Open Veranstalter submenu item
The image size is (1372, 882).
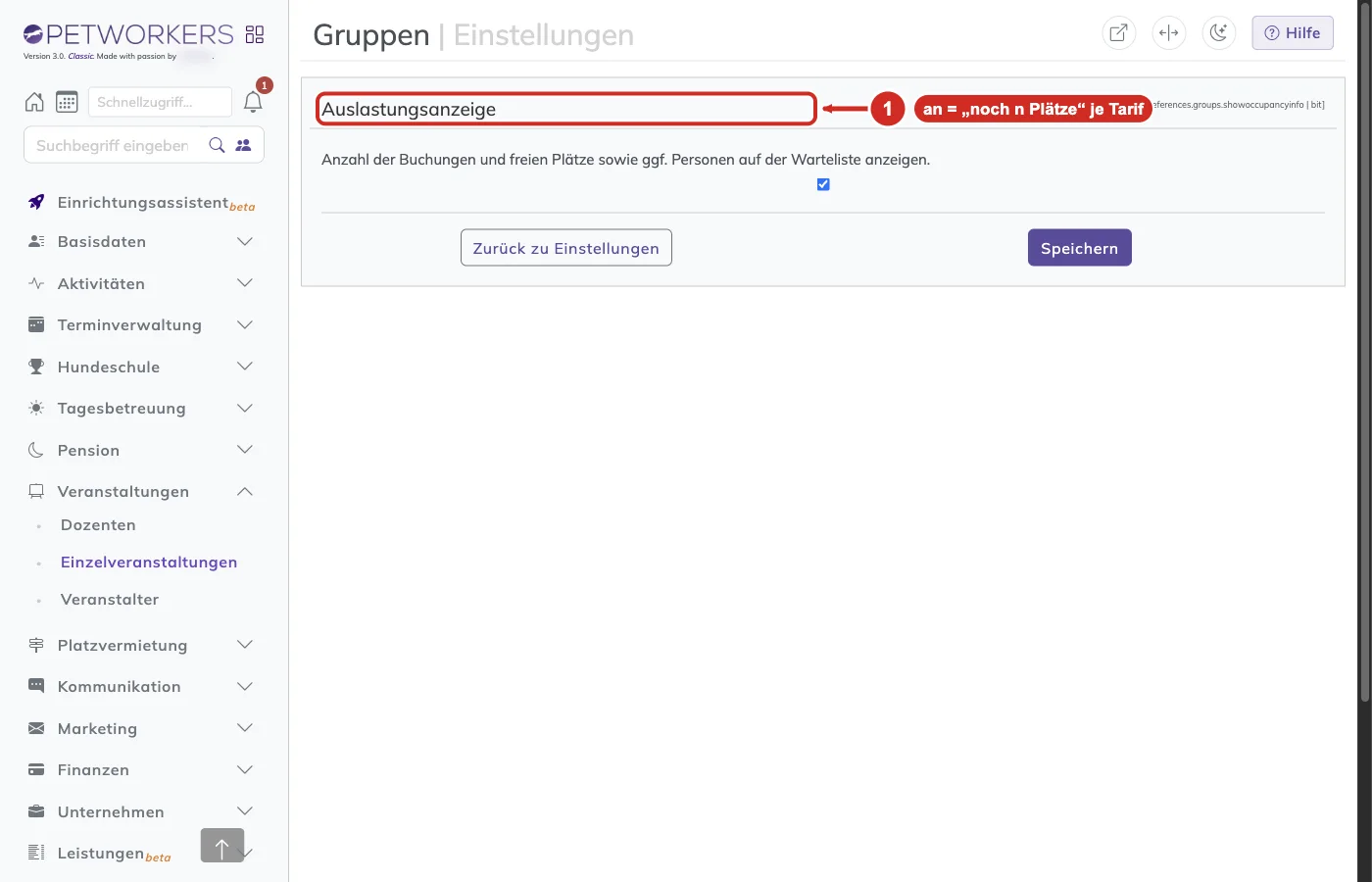[110, 600]
